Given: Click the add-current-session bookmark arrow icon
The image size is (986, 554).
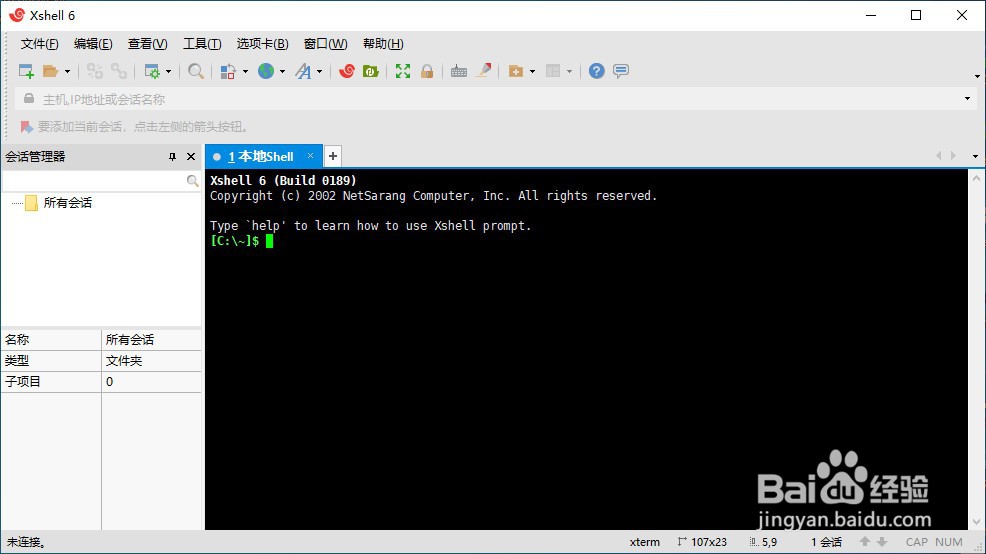Looking at the screenshot, I should tap(26, 127).
